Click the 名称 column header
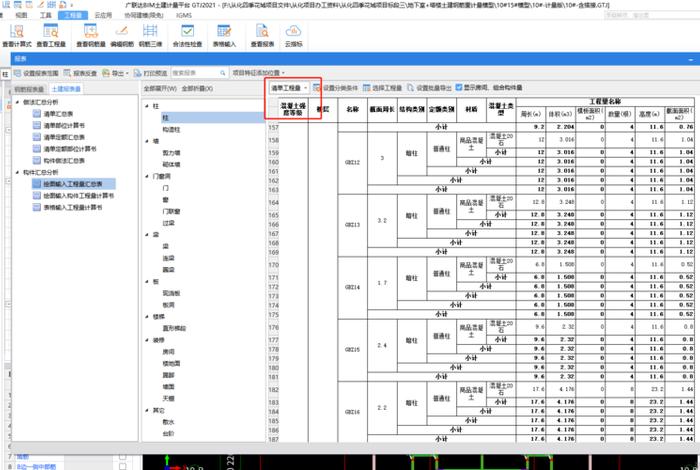The image size is (700, 470). 353,109
